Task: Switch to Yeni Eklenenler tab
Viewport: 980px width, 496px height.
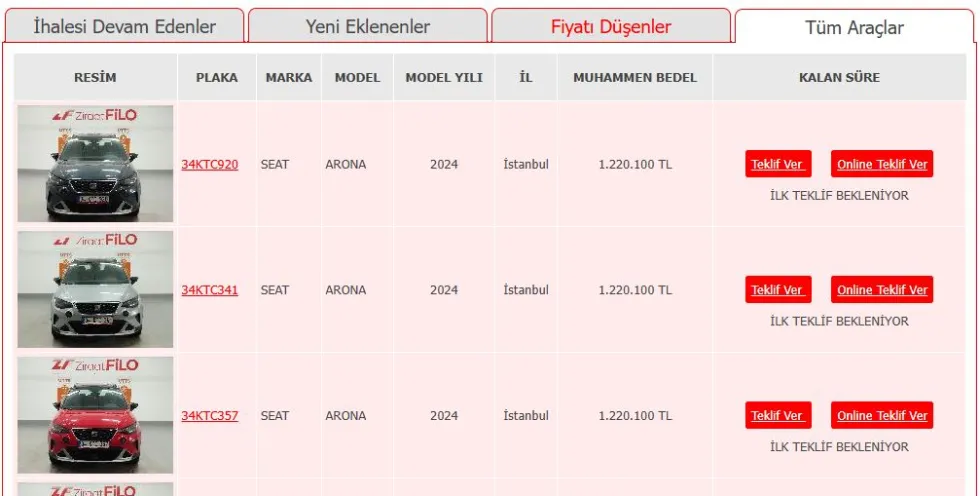Action: point(367,27)
